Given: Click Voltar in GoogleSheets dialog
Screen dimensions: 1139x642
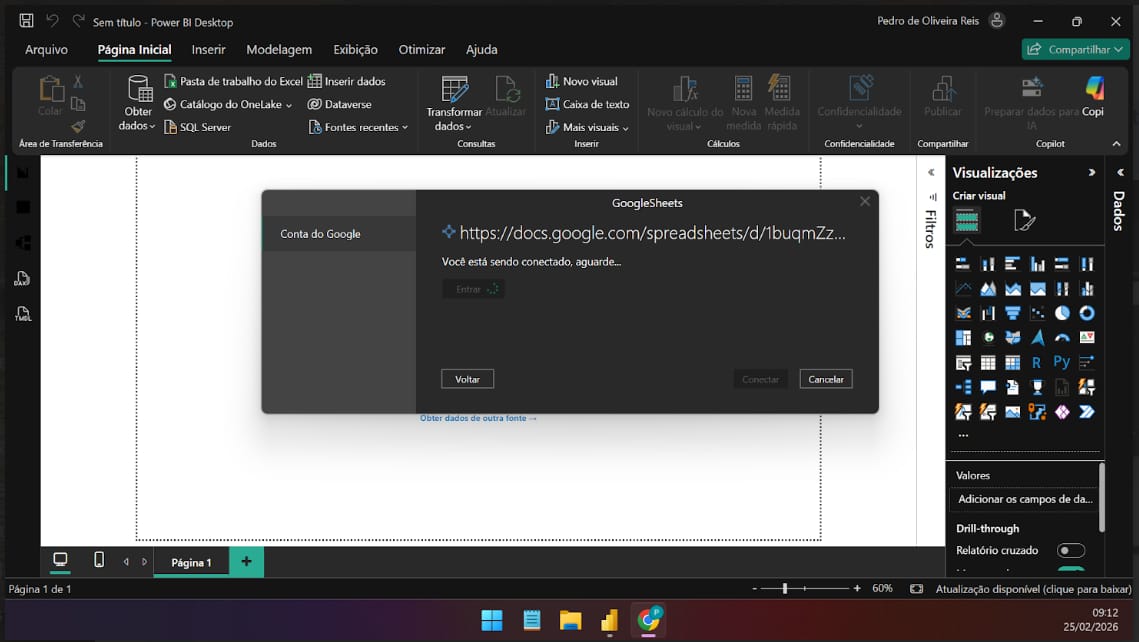Looking at the screenshot, I should tap(467, 379).
